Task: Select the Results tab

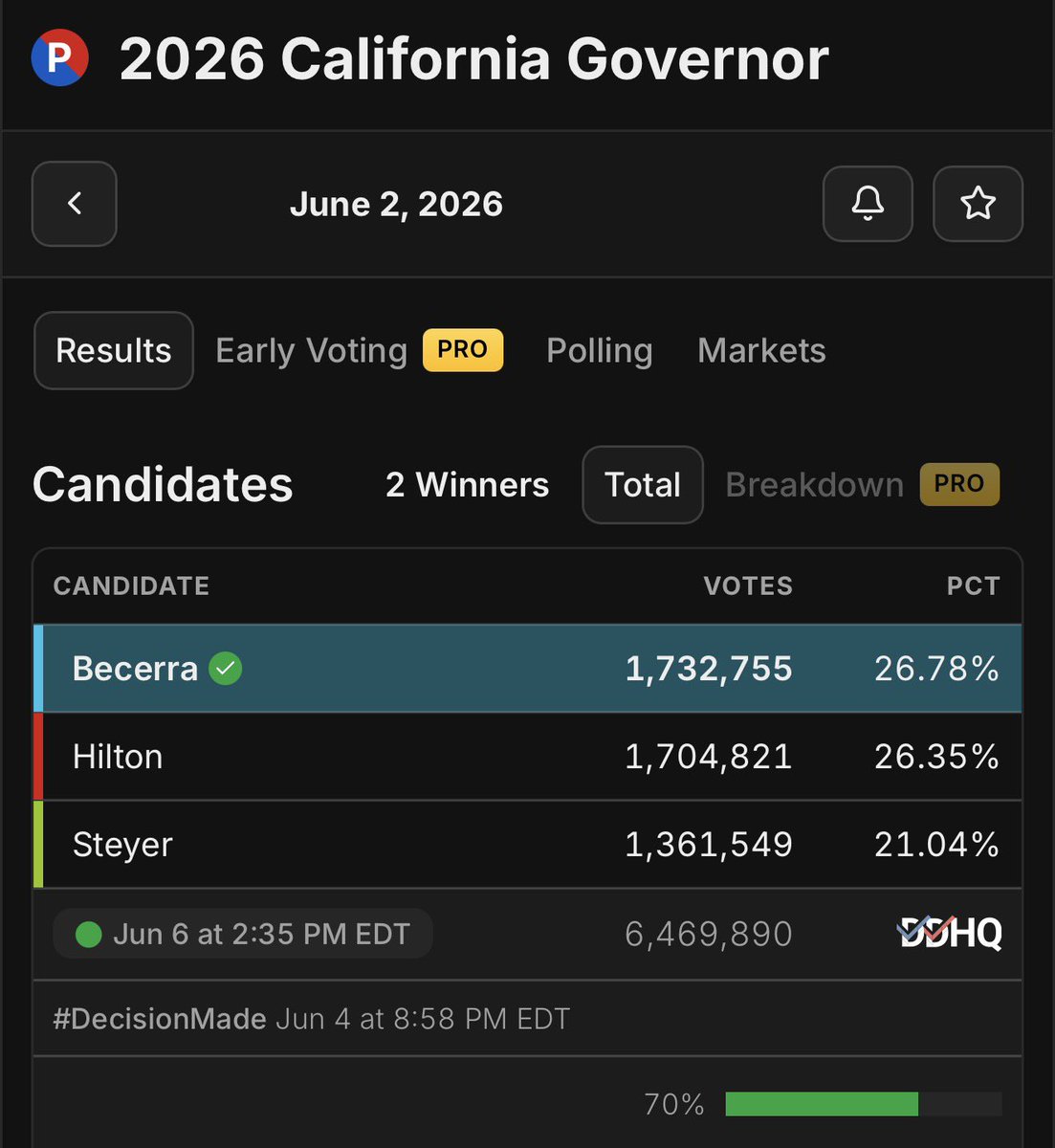Action: (114, 350)
